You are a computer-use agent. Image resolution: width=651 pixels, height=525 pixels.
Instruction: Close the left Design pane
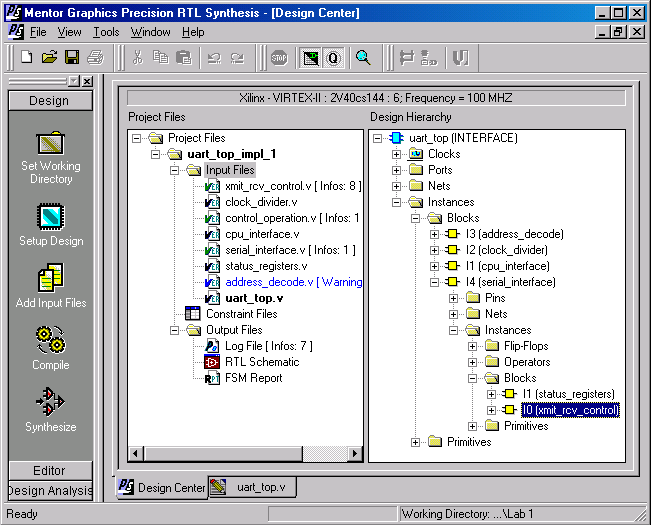[x=87, y=81]
